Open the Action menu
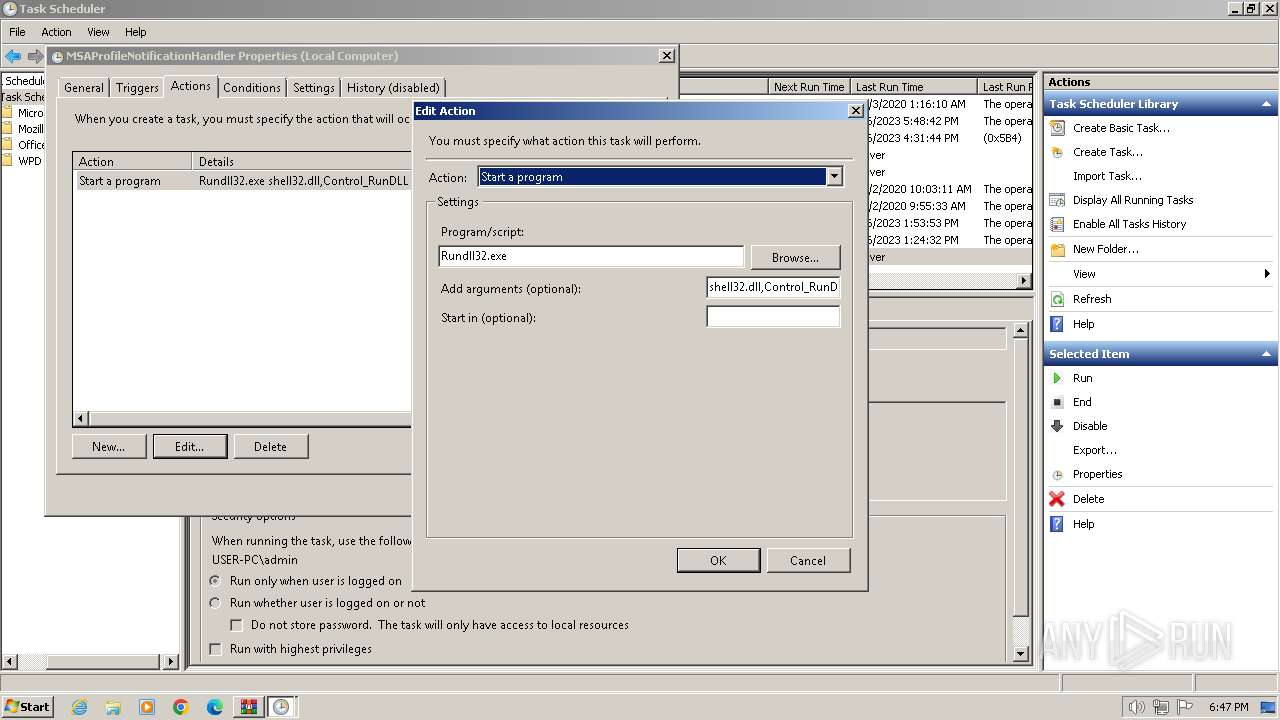 click(56, 32)
